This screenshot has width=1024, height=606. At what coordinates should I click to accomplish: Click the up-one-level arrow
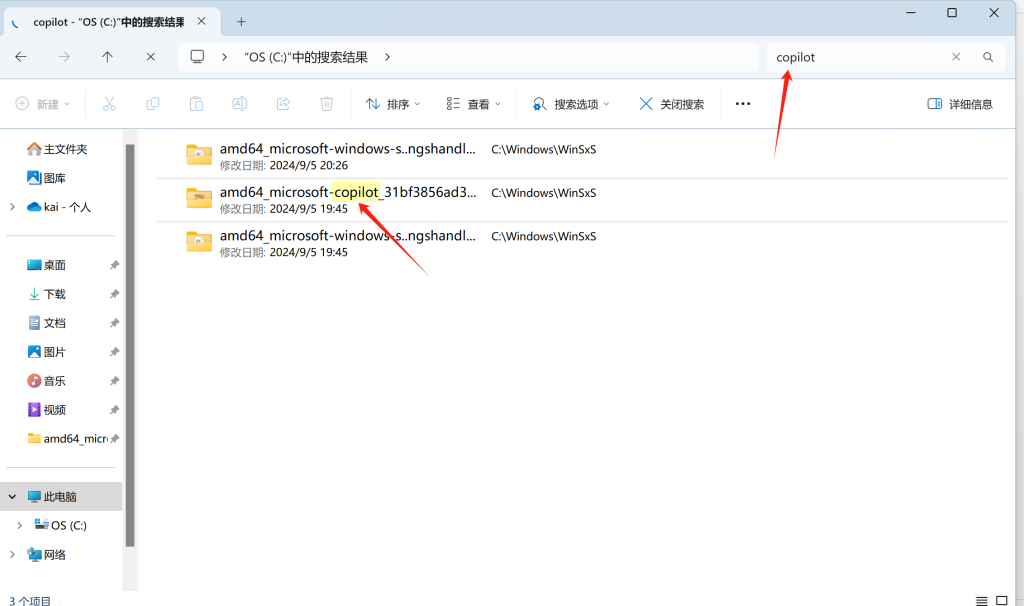[x=108, y=57]
